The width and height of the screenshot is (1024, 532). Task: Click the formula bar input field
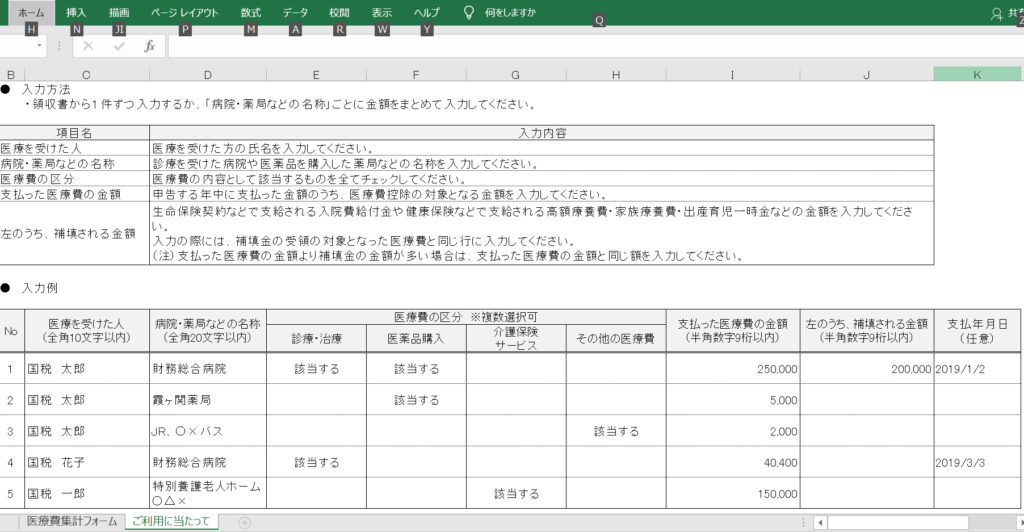(590, 46)
